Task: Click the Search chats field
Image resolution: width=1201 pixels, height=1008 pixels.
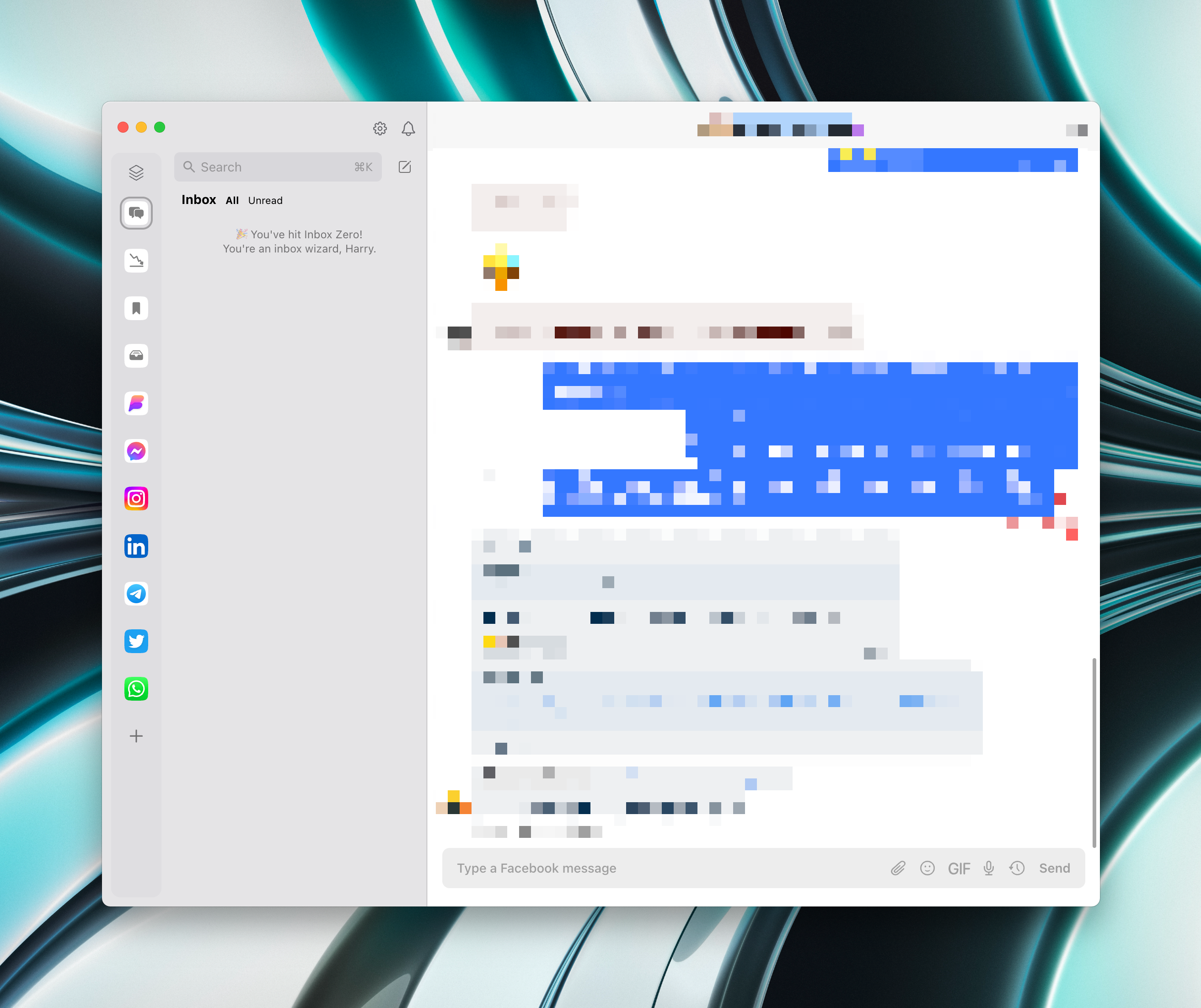Action: (x=277, y=167)
